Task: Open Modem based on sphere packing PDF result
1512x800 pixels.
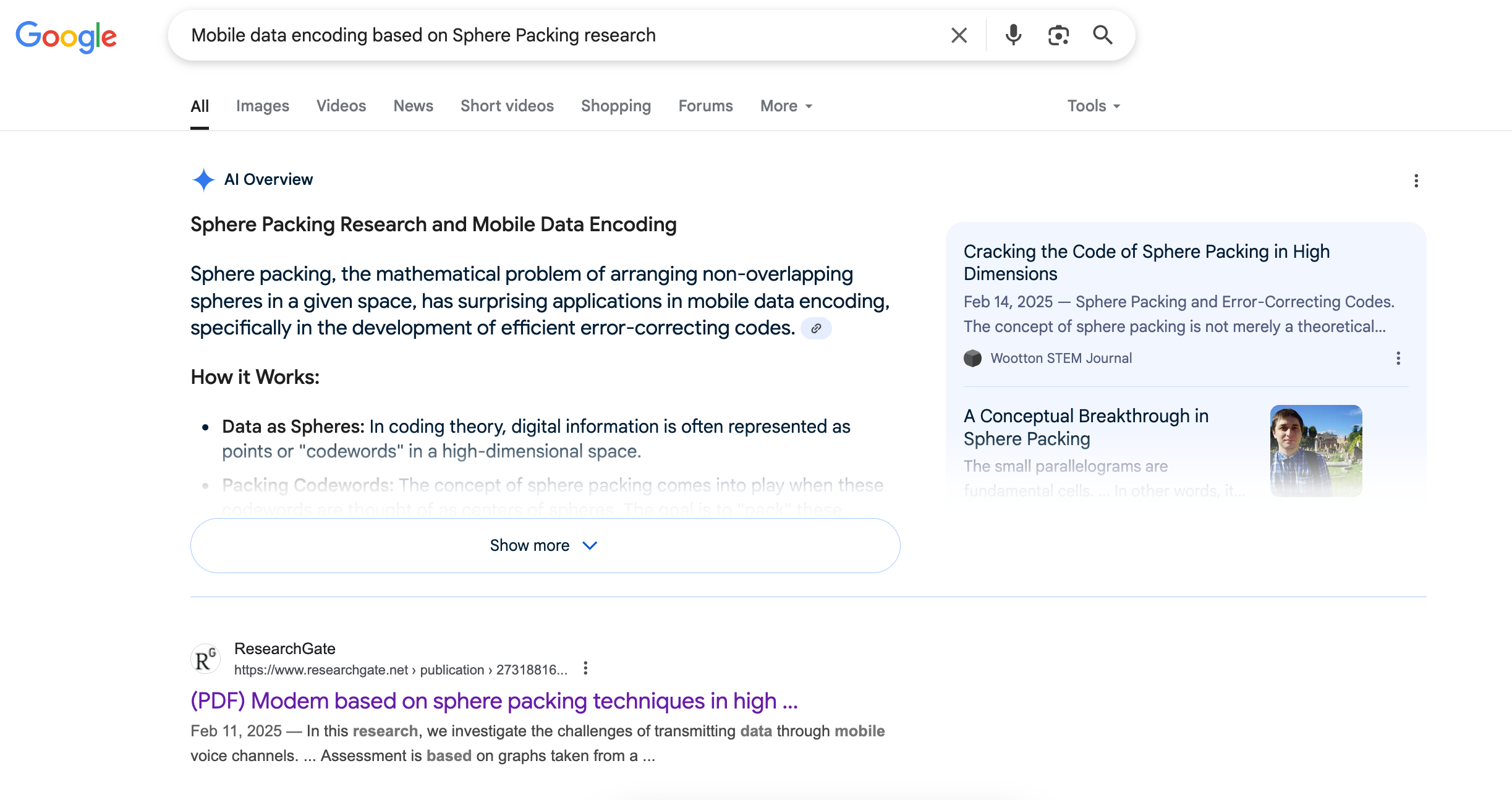Action: coord(494,701)
